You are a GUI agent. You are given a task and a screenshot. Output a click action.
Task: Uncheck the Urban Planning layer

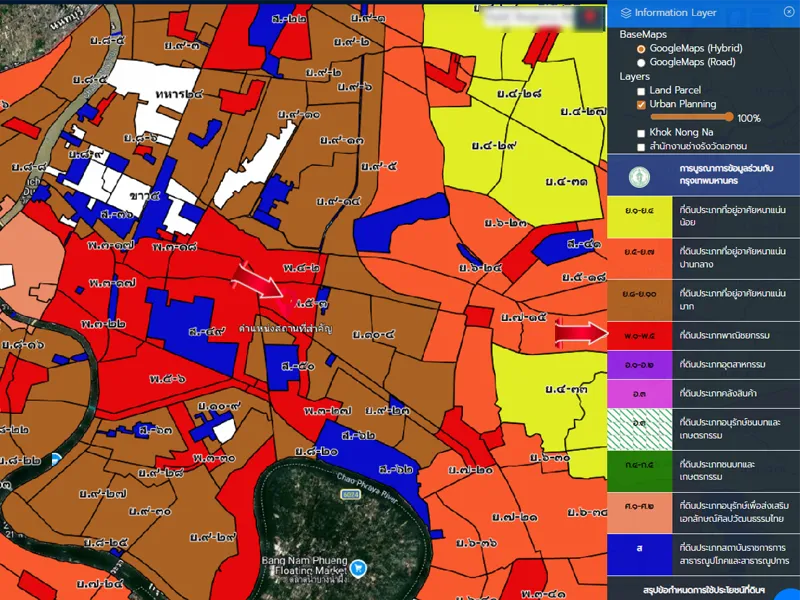(x=641, y=104)
